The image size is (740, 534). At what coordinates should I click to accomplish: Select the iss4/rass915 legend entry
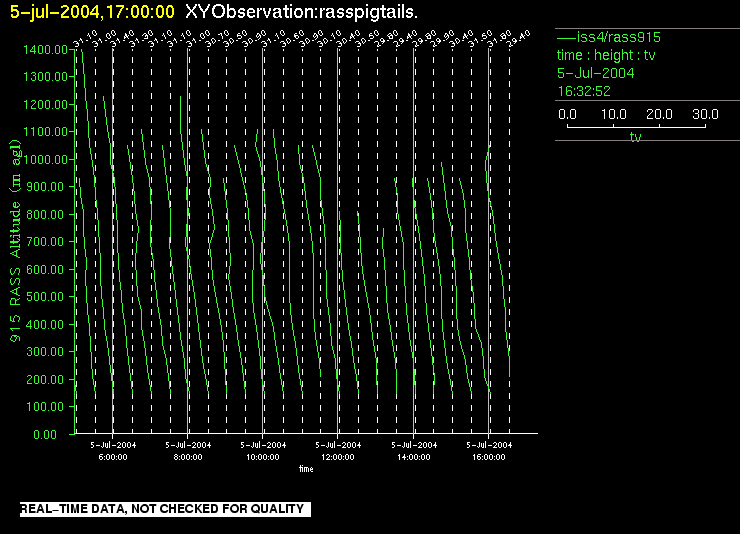click(x=617, y=37)
